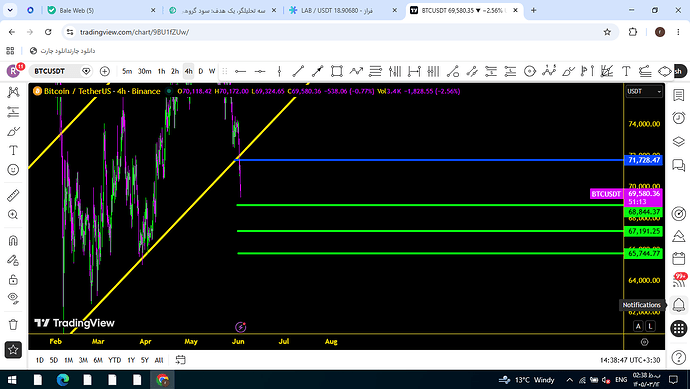Expand the USDT currency dropdown
Viewport: 690px width, 389px height.
[x=644, y=91]
